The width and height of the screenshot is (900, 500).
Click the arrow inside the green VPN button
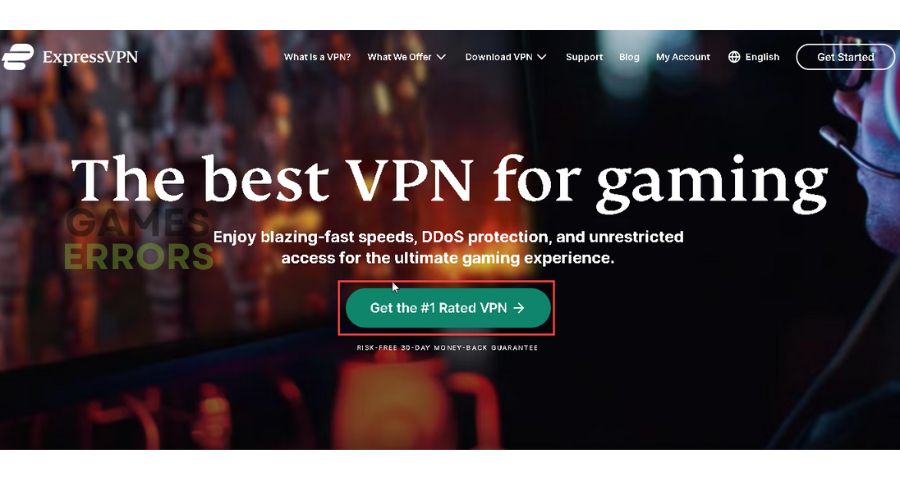pyautogui.click(x=519, y=308)
